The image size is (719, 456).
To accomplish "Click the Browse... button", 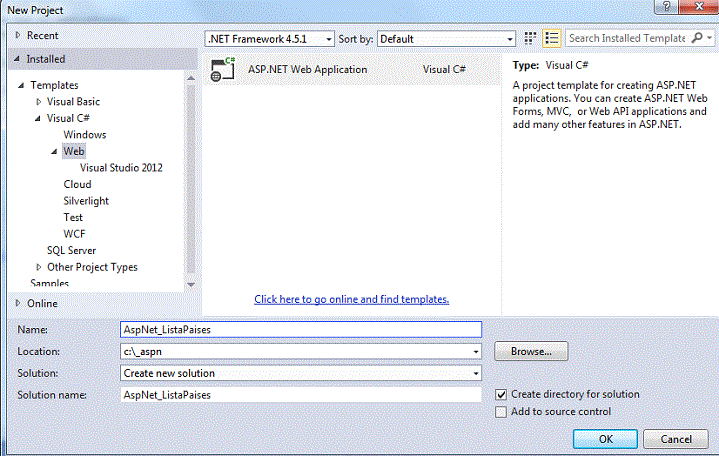I will point(531,351).
